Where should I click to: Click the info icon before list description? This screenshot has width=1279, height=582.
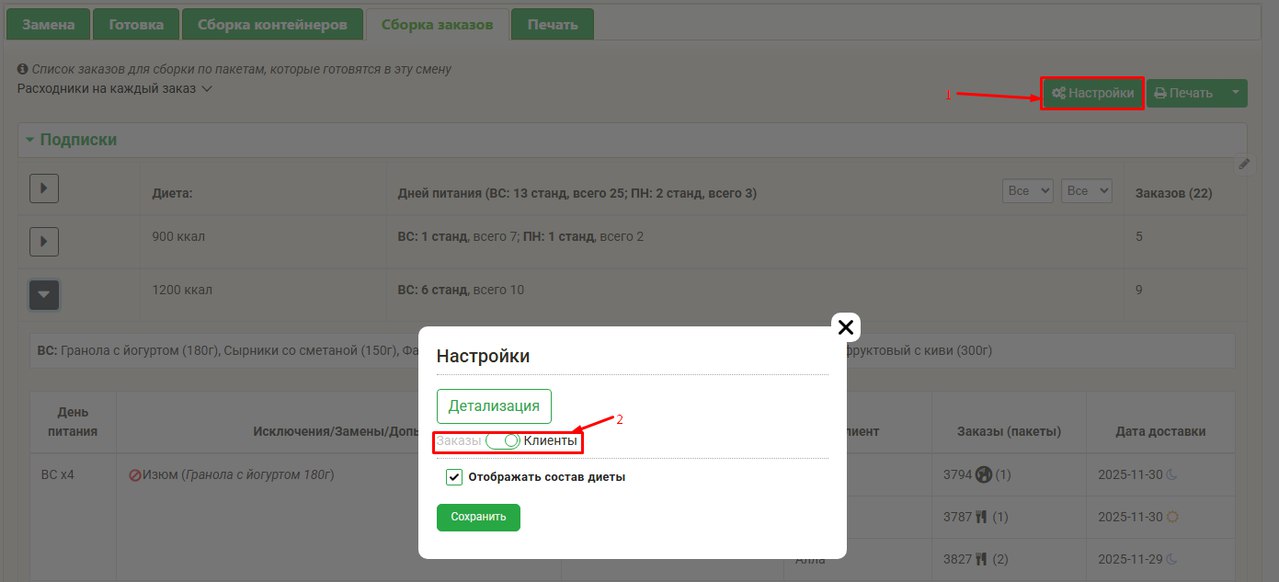tap(22, 70)
